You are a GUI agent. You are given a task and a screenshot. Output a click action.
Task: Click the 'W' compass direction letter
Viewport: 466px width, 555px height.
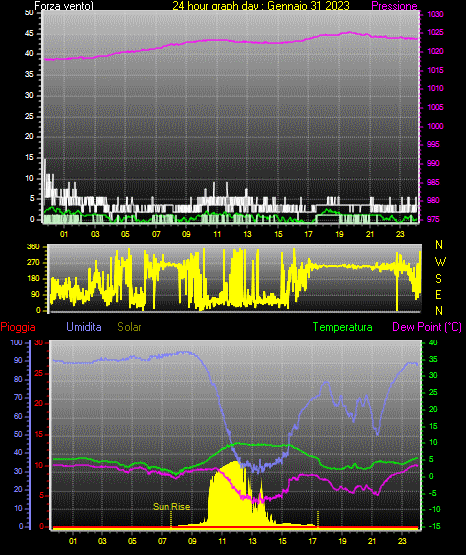[x=440, y=262]
